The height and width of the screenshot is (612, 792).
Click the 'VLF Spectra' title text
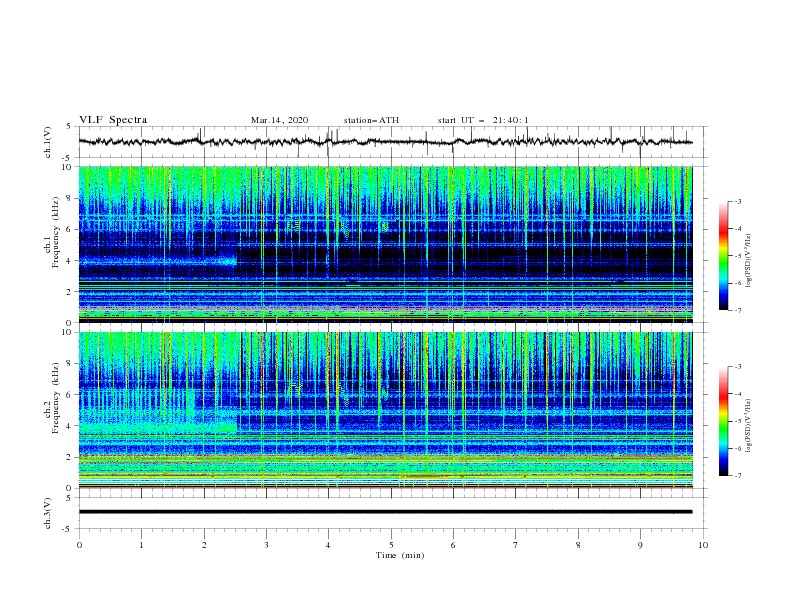pyautogui.click(x=113, y=120)
